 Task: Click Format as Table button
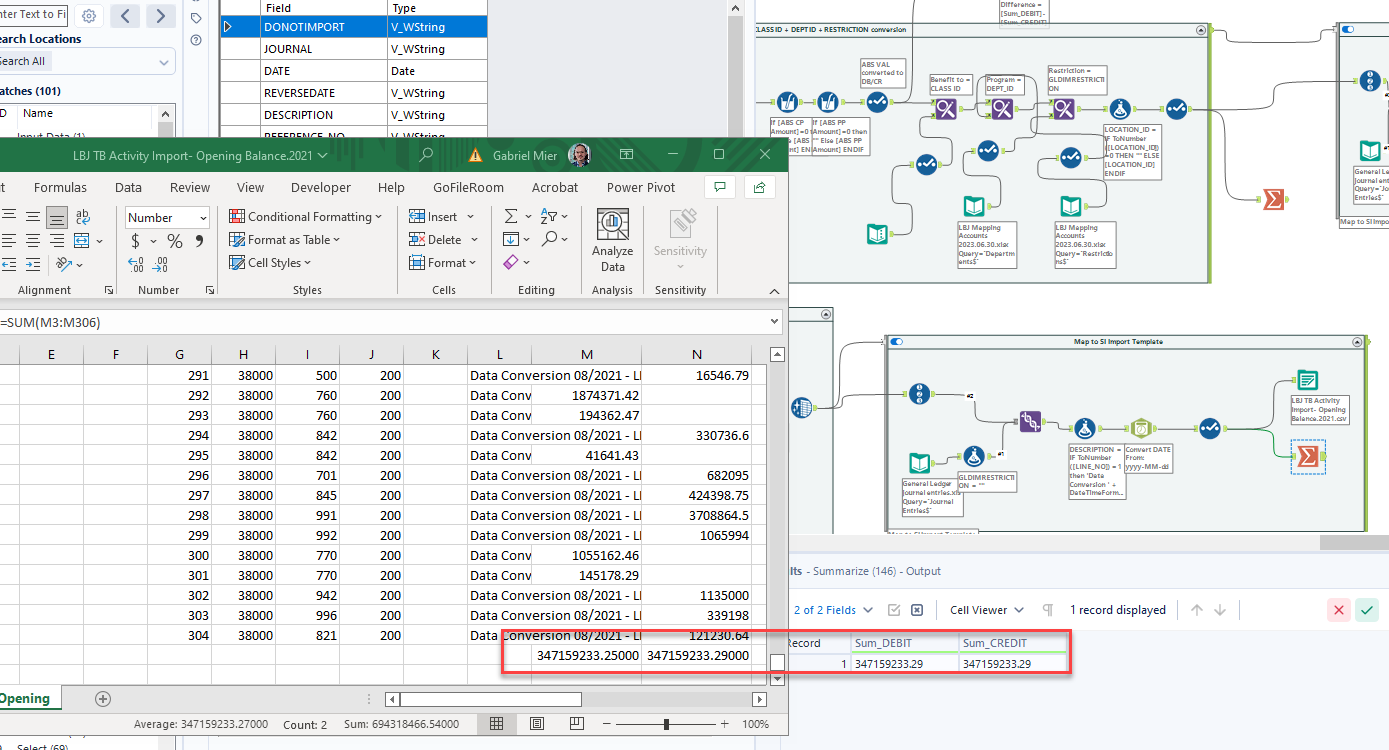click(x=286, y=240)
